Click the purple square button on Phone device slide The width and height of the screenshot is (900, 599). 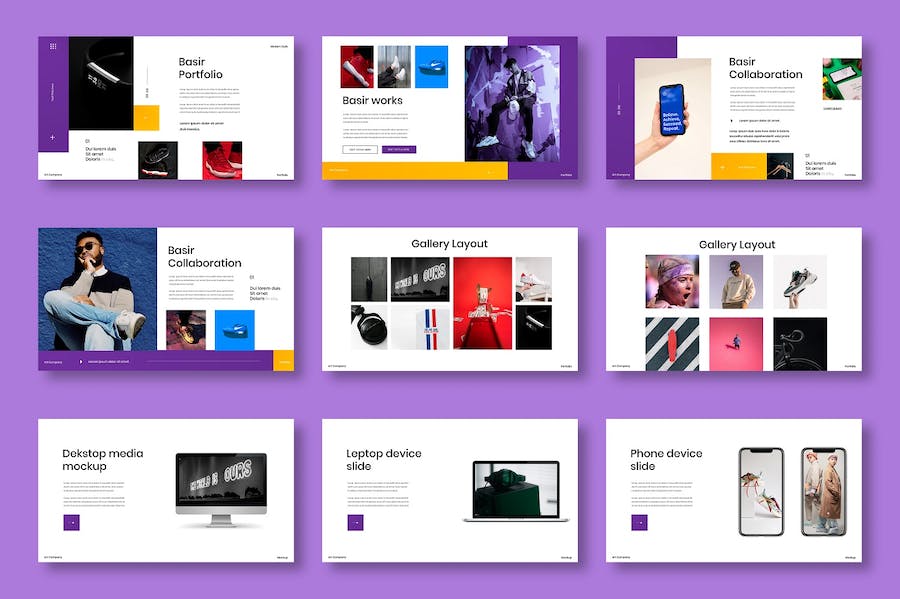pyautogui.click(x=639, y=522)
